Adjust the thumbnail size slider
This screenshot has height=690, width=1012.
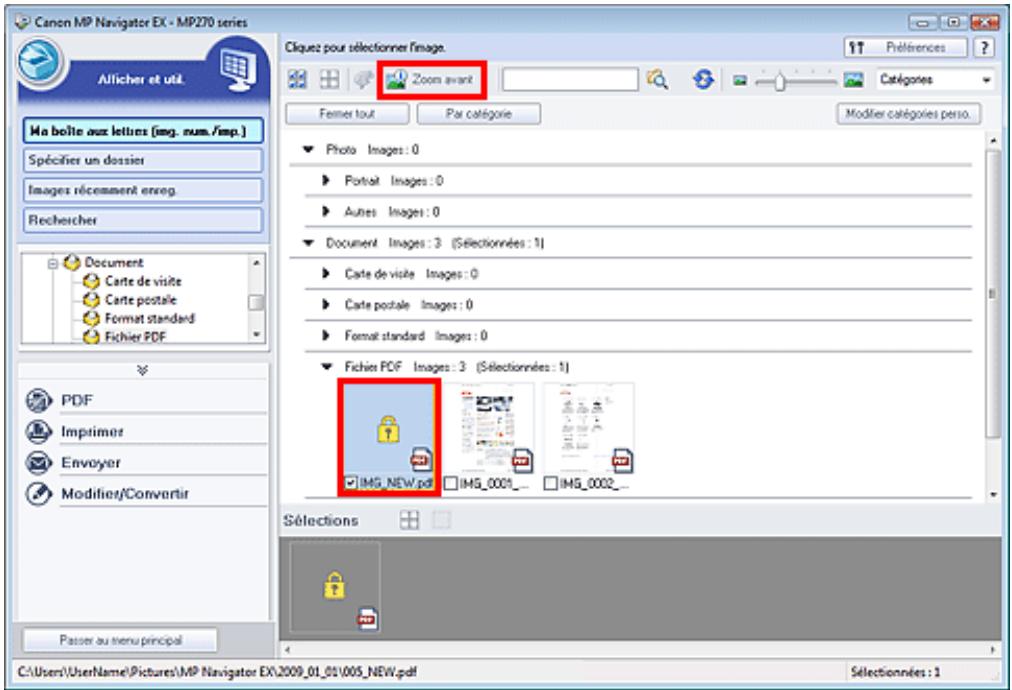click(x=780, y=81)
